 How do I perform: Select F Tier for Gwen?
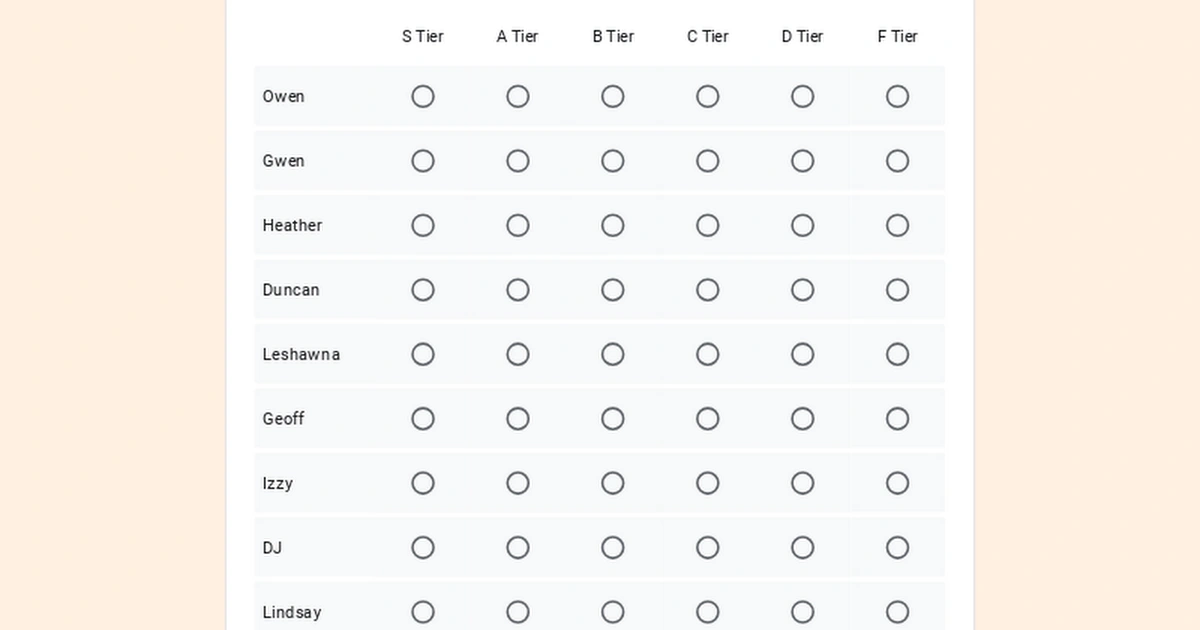click(x=897, y=160)
